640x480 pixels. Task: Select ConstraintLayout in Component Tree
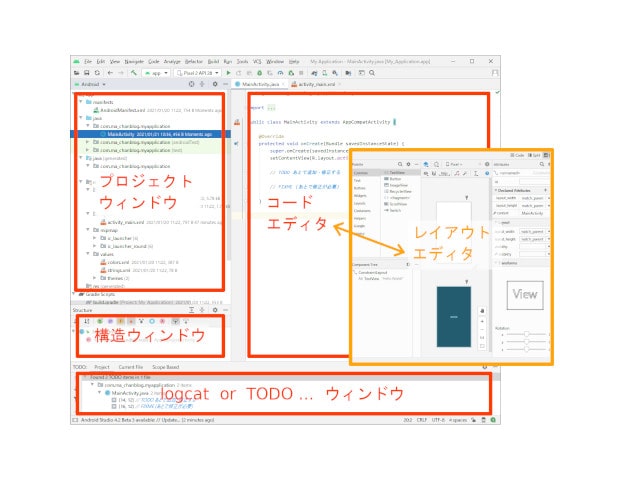point(370,272)
